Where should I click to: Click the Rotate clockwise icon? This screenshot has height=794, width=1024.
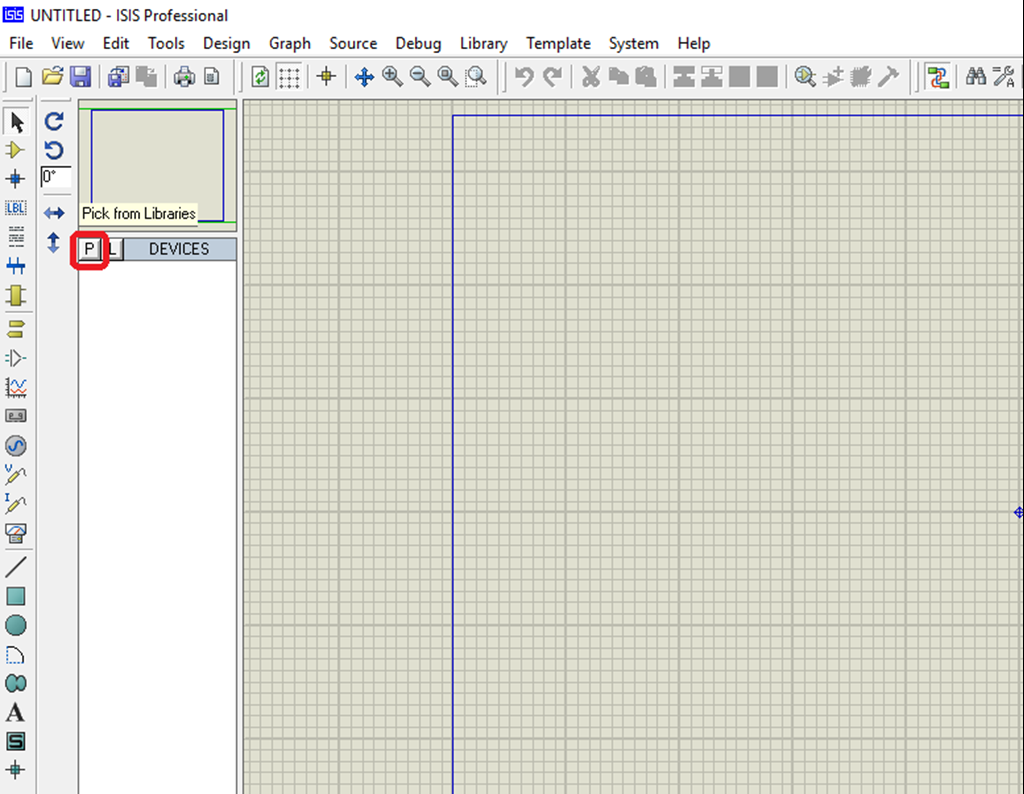[55, 122]
